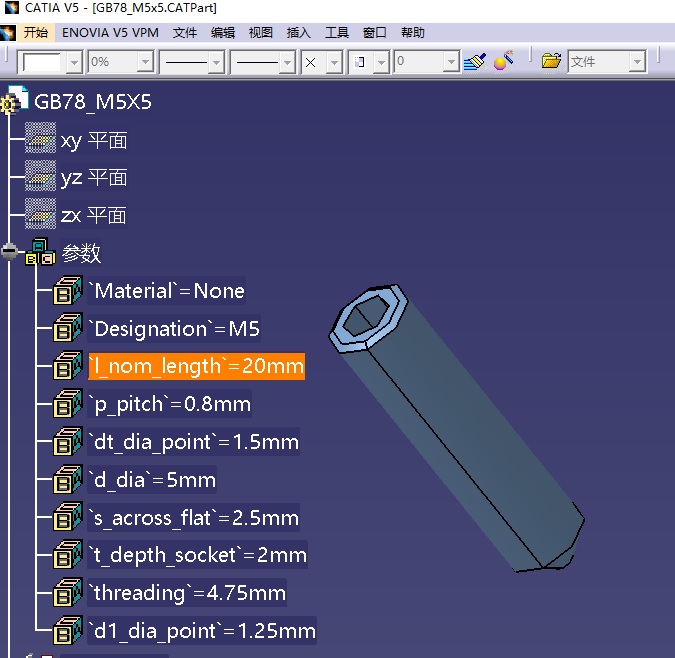Click the CATIA application icon in title bar
The width and height of the screenshot is (675, 658).
pos(12,7)
